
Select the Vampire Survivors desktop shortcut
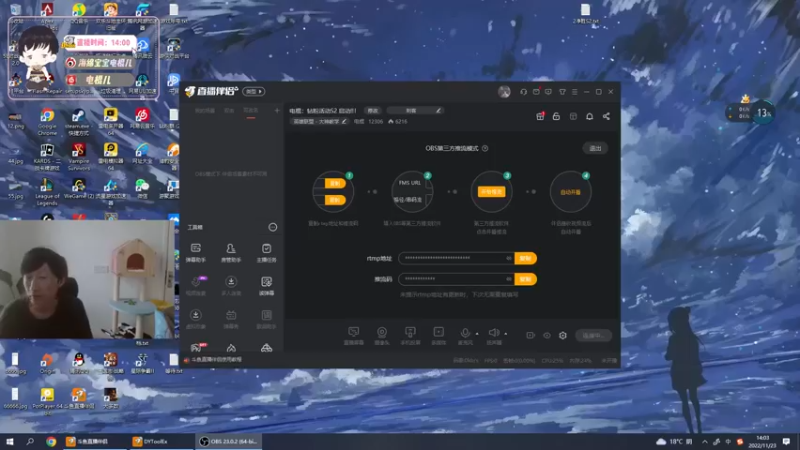click(x=79, y=157)
